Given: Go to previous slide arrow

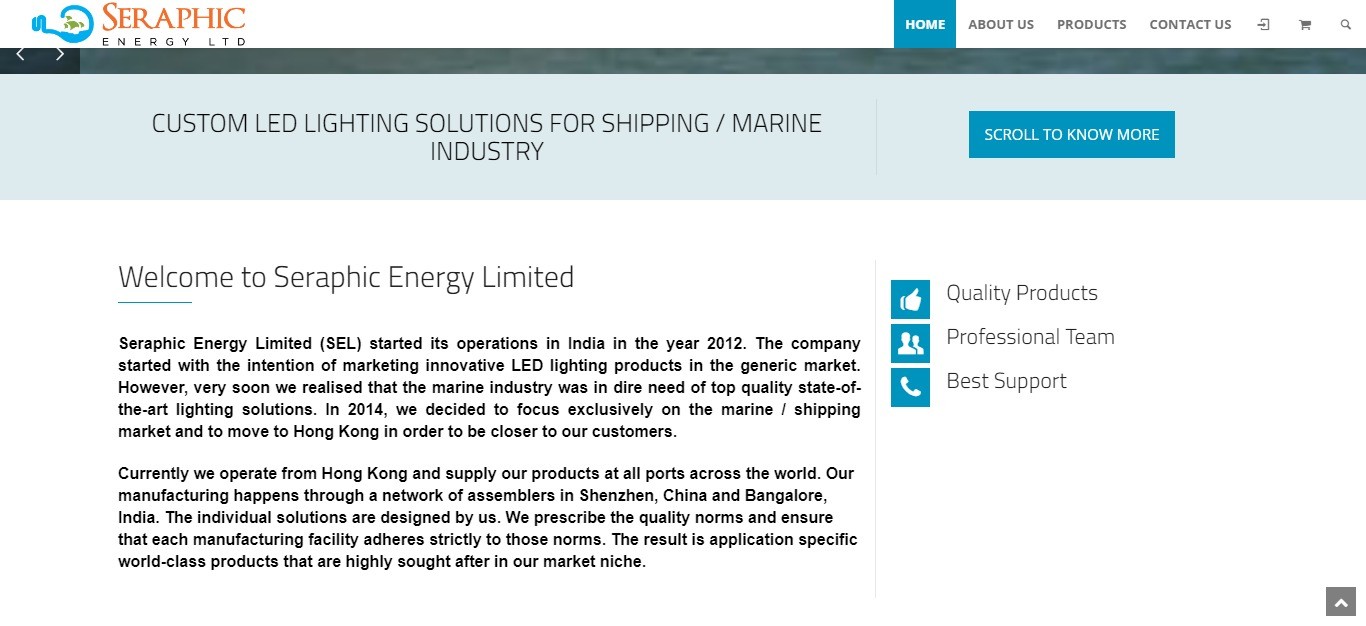Looking at the screenshot, I should [20, 54].
